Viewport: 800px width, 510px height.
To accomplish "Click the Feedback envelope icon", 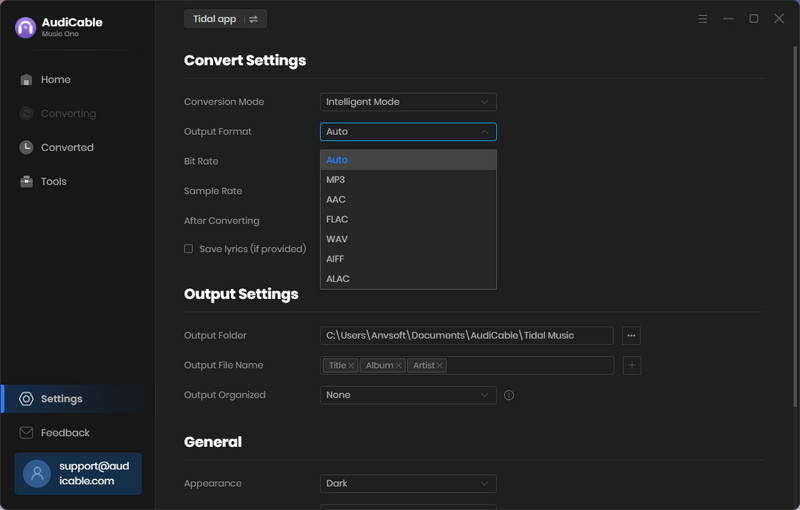I will pyautogui.click(x=26, y=433).
